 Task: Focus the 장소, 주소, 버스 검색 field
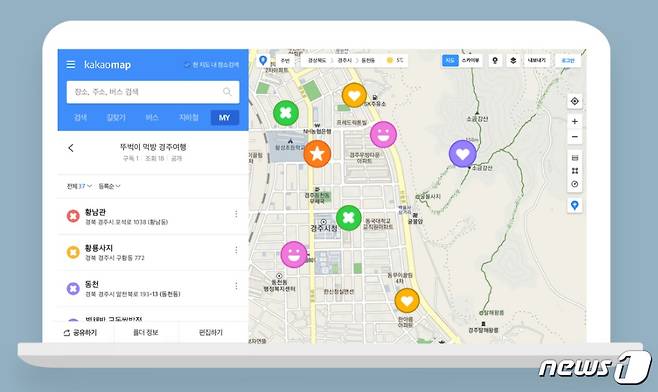click(153, 92)
